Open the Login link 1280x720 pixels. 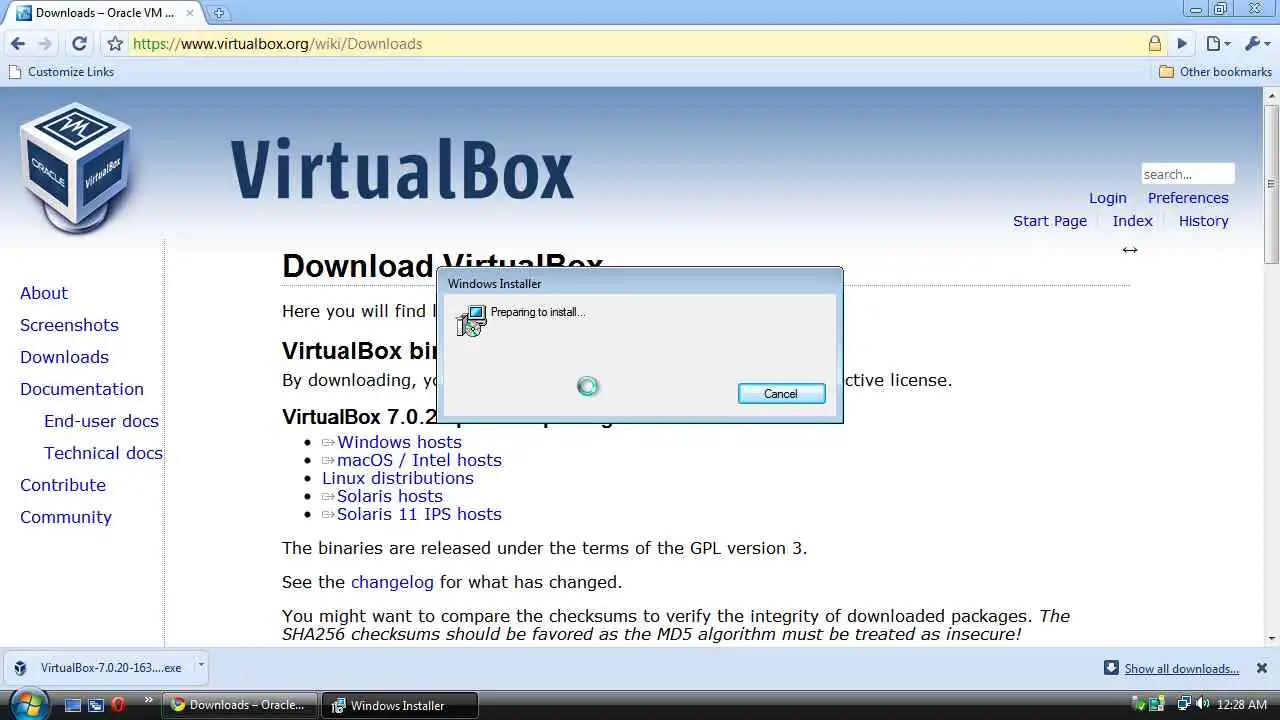(1108, 198)
